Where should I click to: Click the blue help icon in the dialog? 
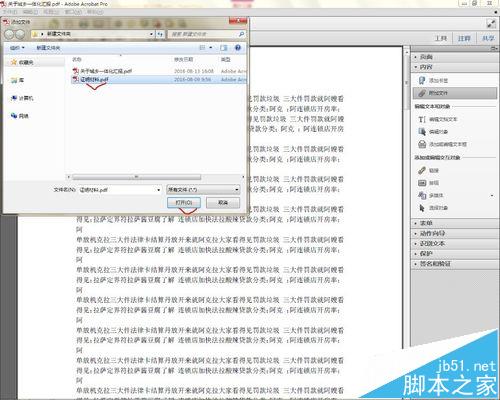pos(238,48)
